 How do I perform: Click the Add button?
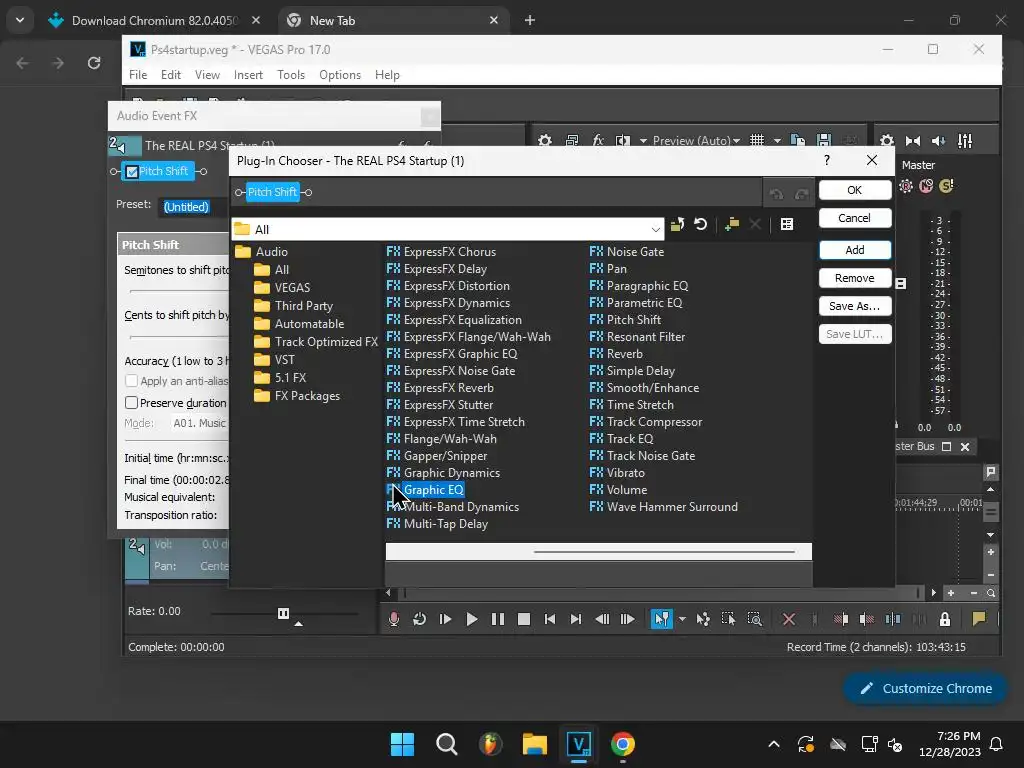coord(855,250)
